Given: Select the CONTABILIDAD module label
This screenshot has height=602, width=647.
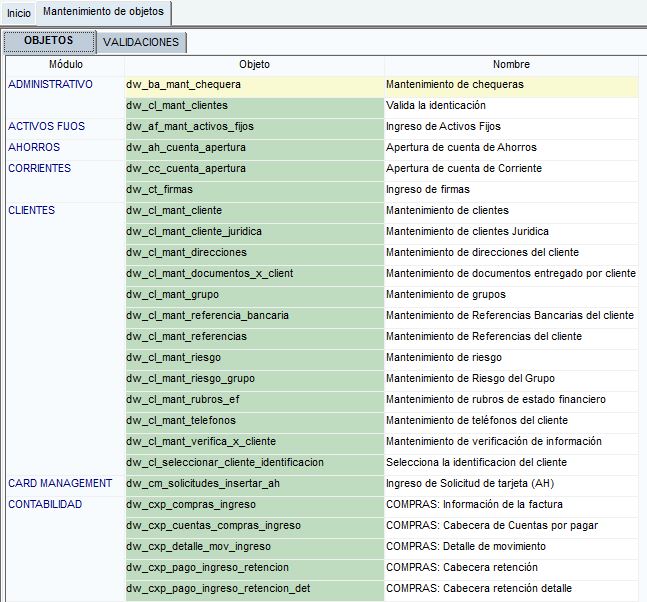Looking at the screenshot, I should [x=45, y=504].
